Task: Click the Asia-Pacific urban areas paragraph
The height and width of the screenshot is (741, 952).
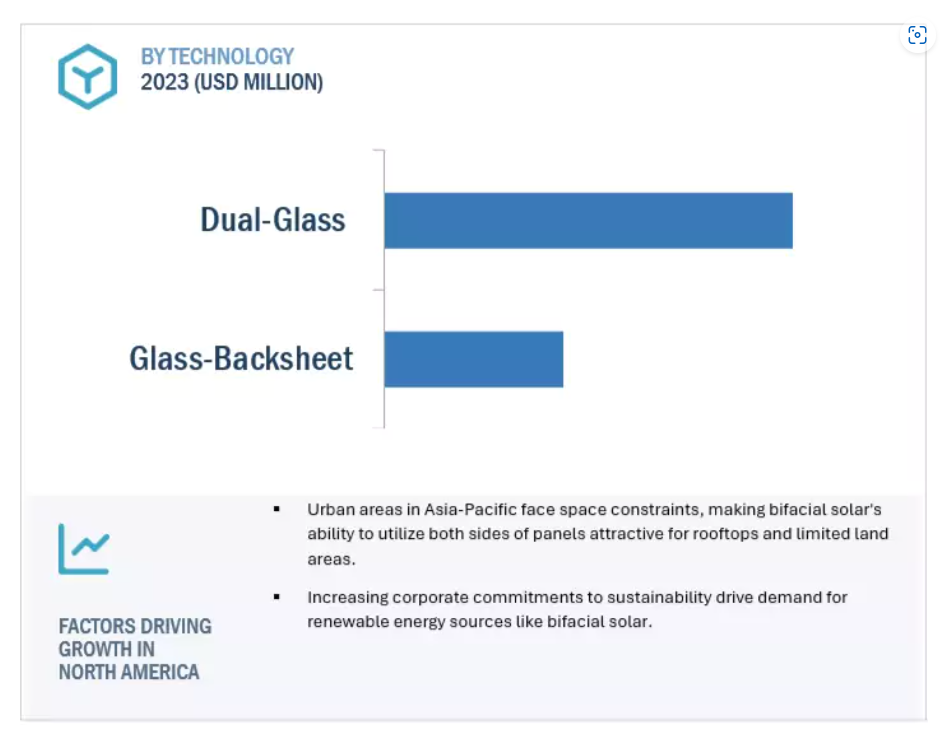Action: point(598,534)
